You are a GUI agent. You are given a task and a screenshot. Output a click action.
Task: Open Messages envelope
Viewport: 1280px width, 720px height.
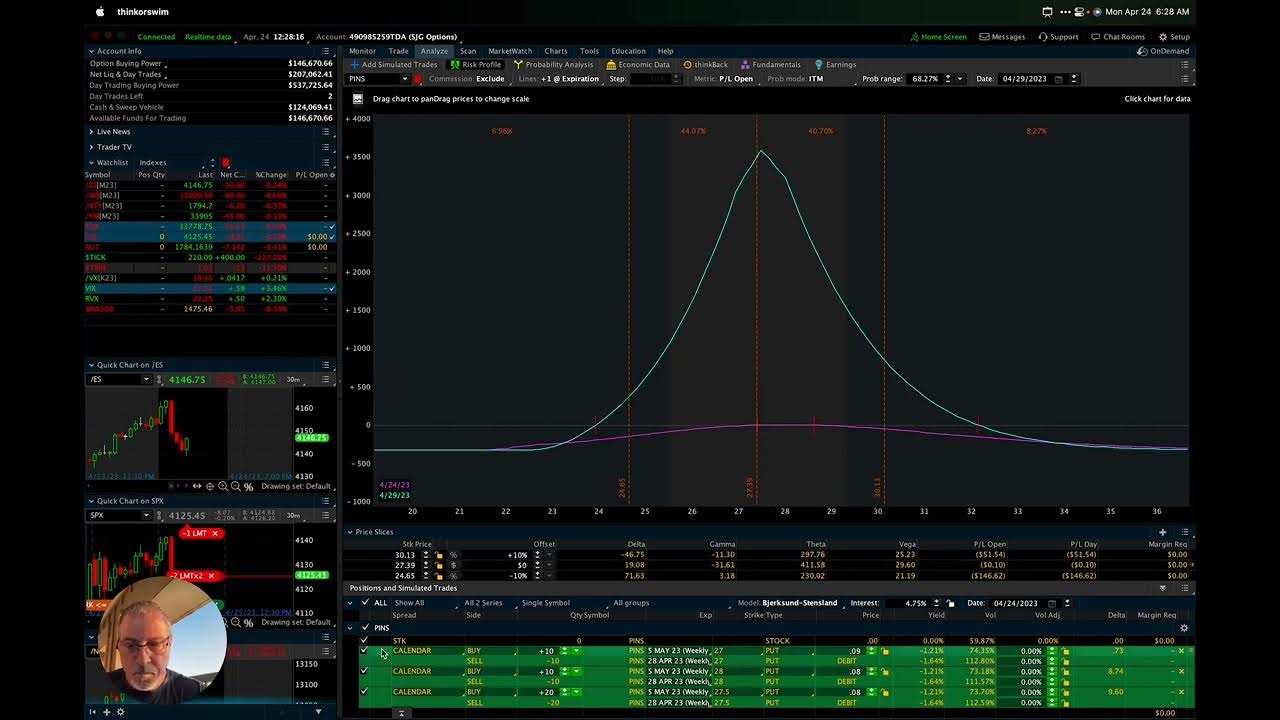(1001, 37)
